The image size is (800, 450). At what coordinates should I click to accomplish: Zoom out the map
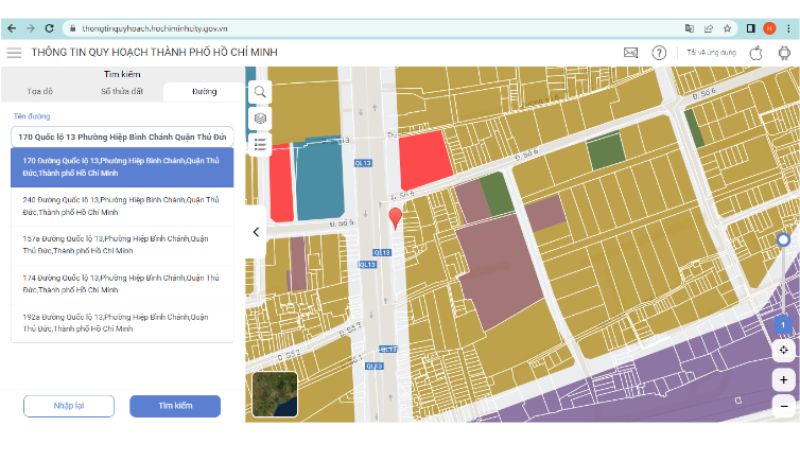tap(784, 406)
